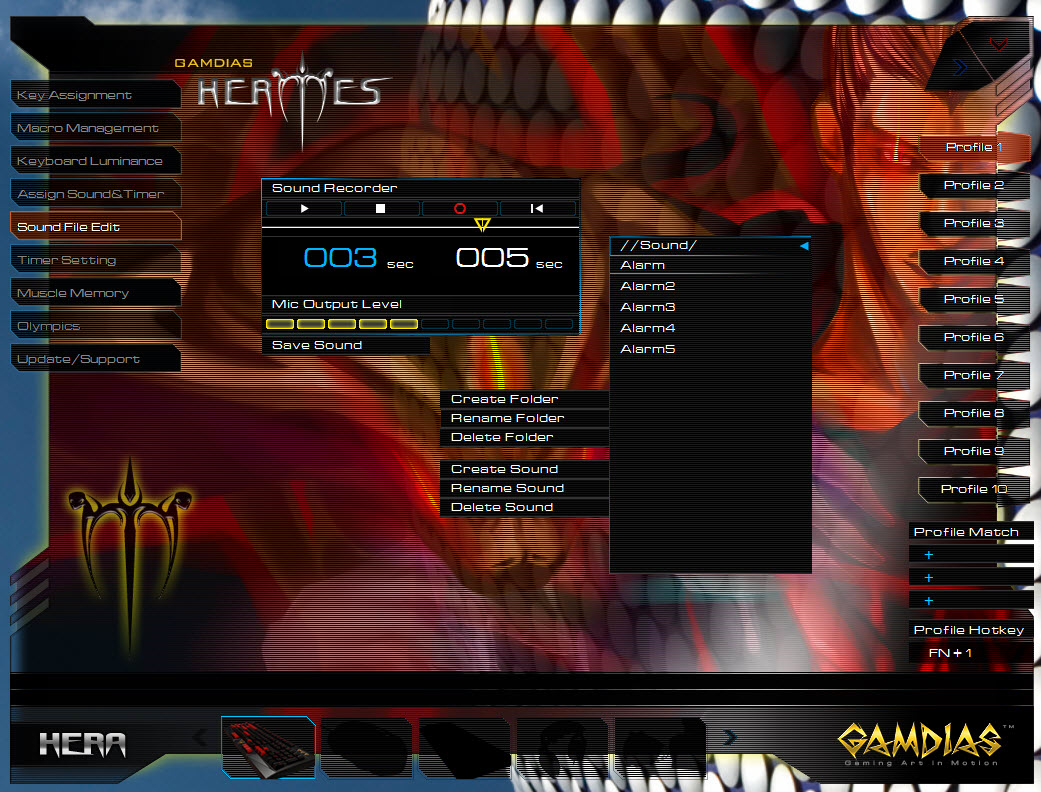Switch to Profile 2
The image size is (1041, 792).
[x=974, y=185]
